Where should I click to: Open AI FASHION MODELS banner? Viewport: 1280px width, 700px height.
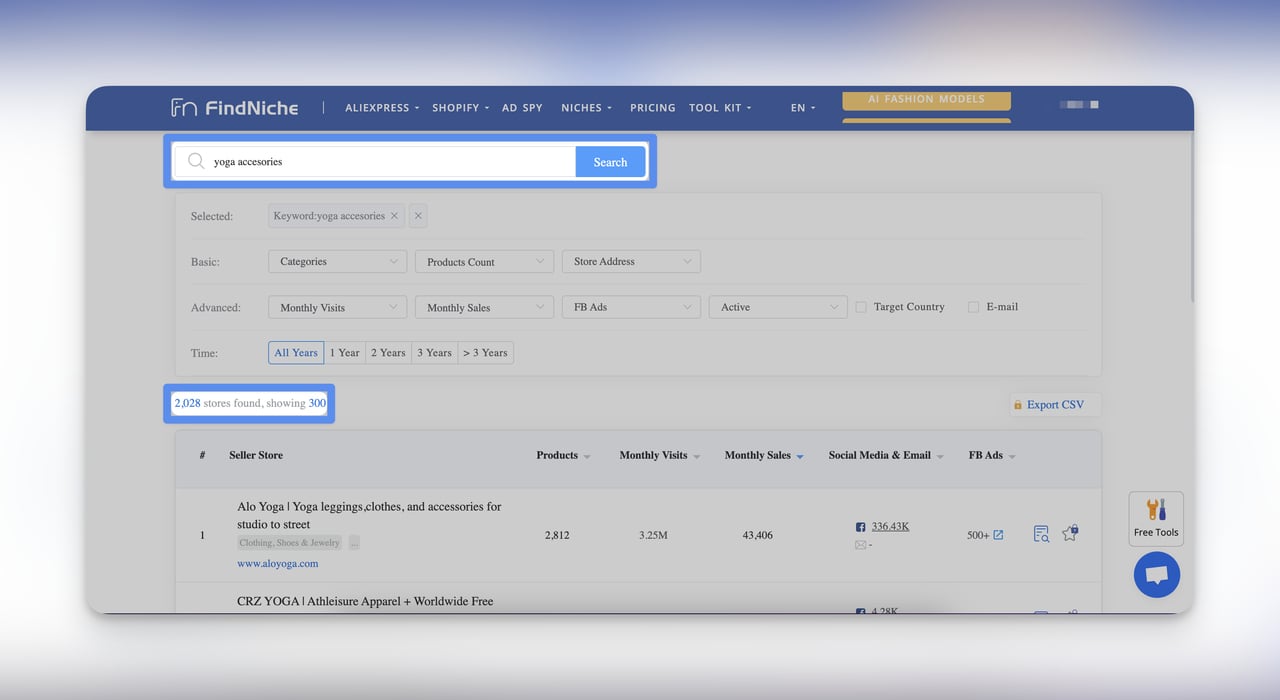[926, 100]
